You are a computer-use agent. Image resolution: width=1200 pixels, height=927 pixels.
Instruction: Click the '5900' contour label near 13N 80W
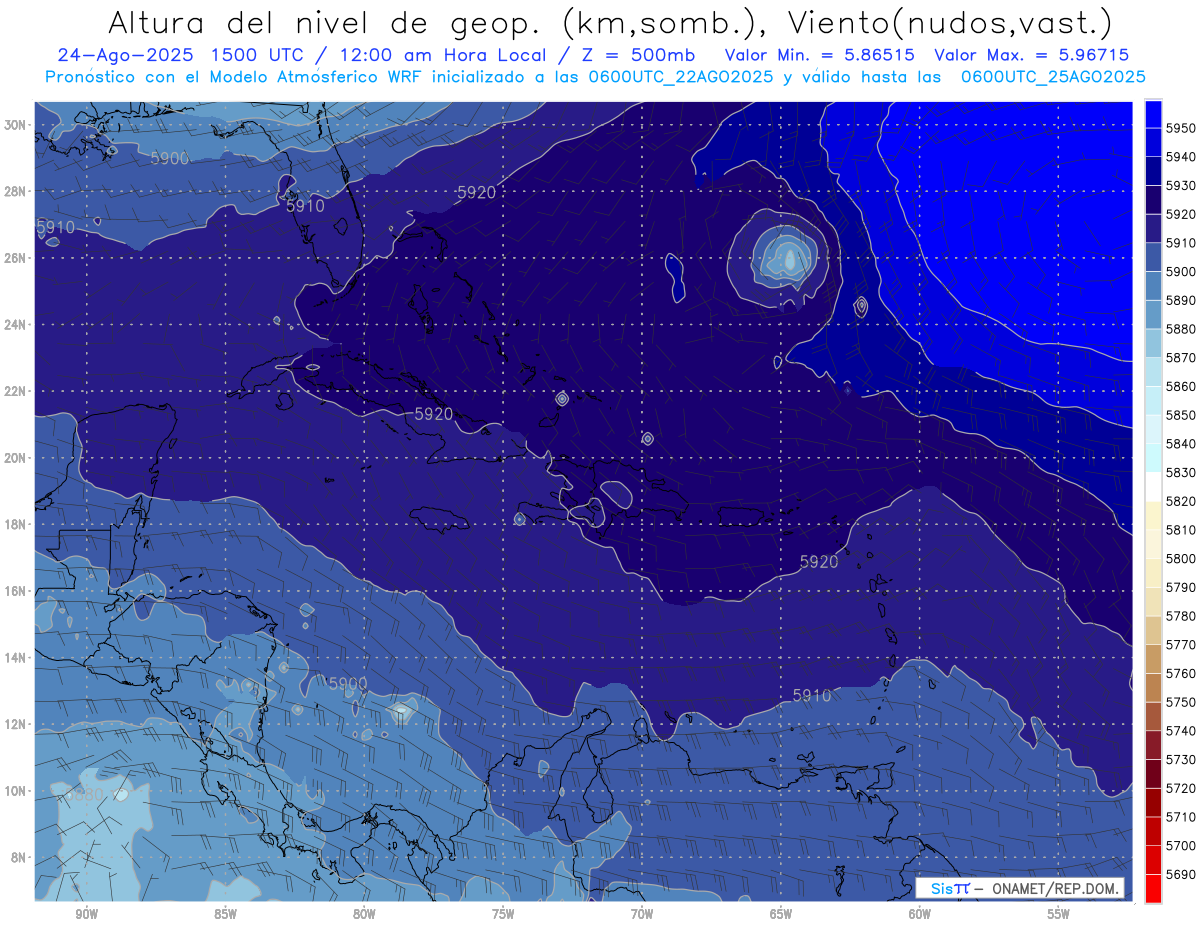pos(348,683)
